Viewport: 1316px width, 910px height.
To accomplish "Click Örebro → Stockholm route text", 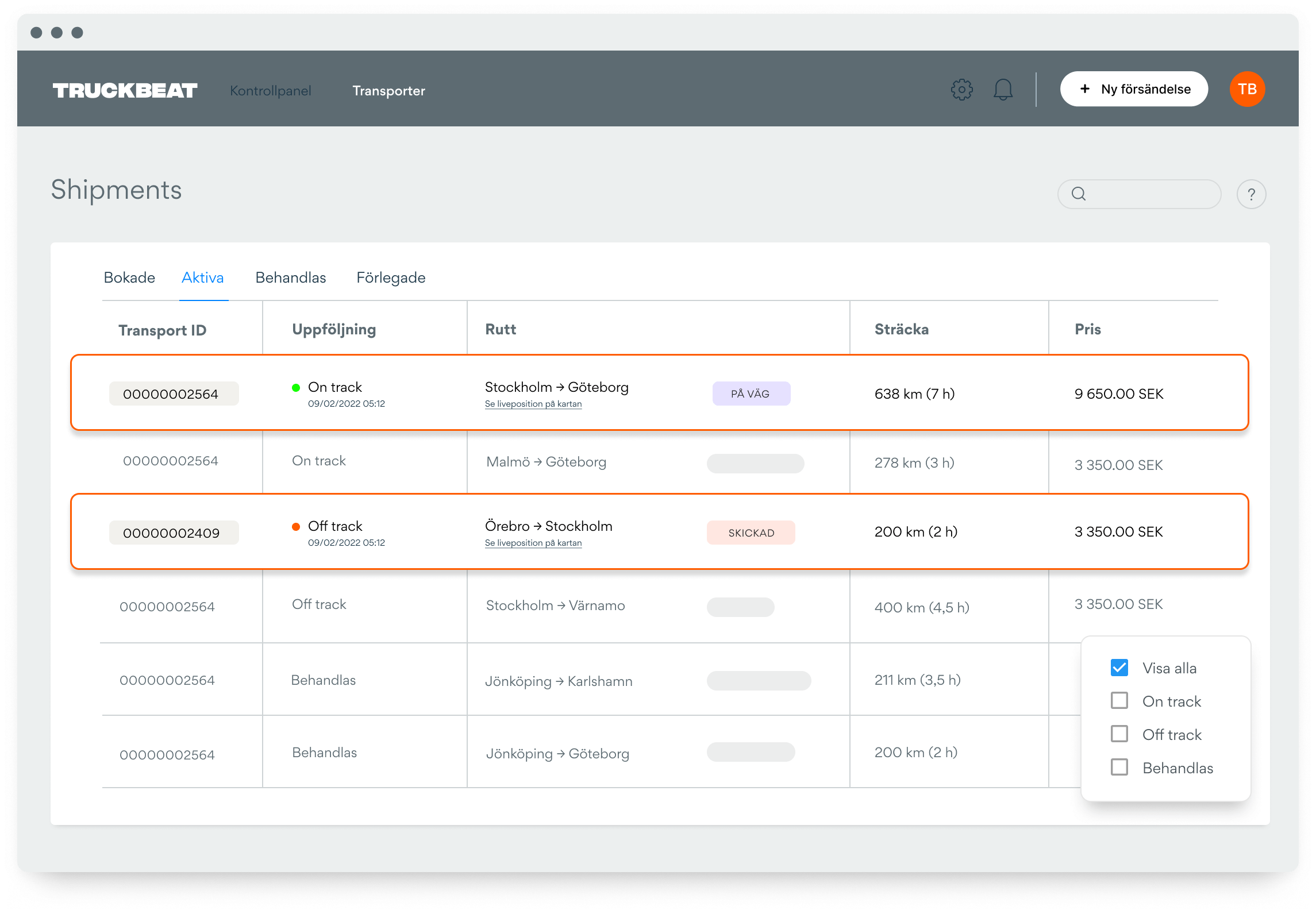I will [549, 526].
